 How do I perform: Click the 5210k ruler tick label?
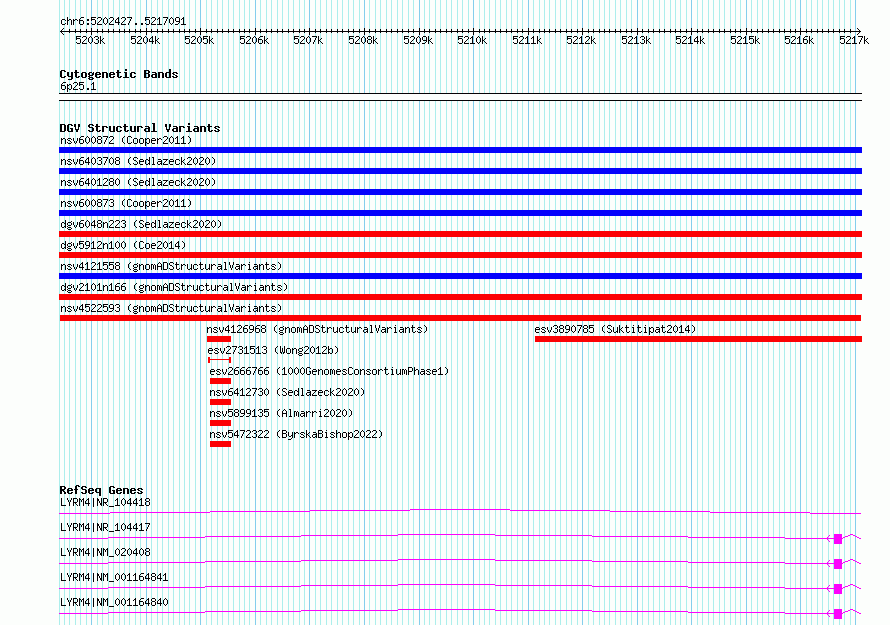(472, 40)
